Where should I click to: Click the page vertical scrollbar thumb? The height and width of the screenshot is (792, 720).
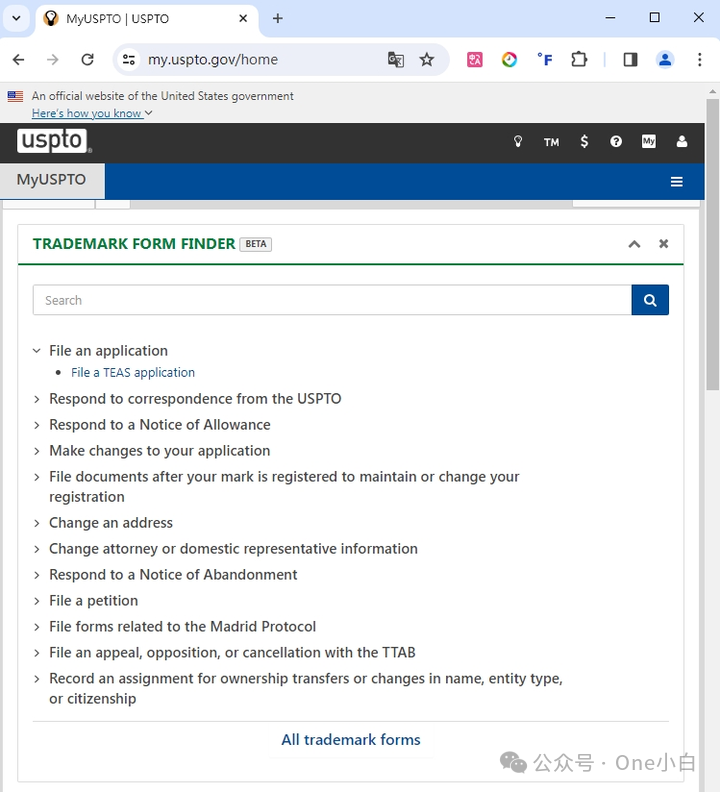tap(712, 244)
